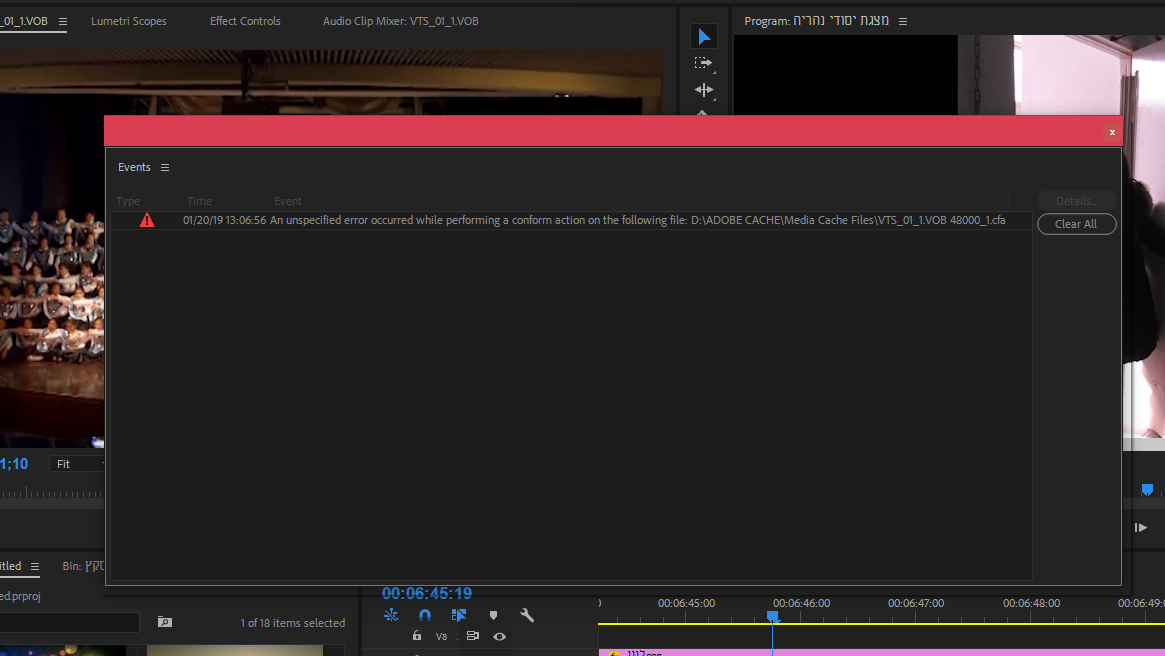Select the conform error event row
The width and height of the screenshot is (1165, 656).
(x=571, y=220)
